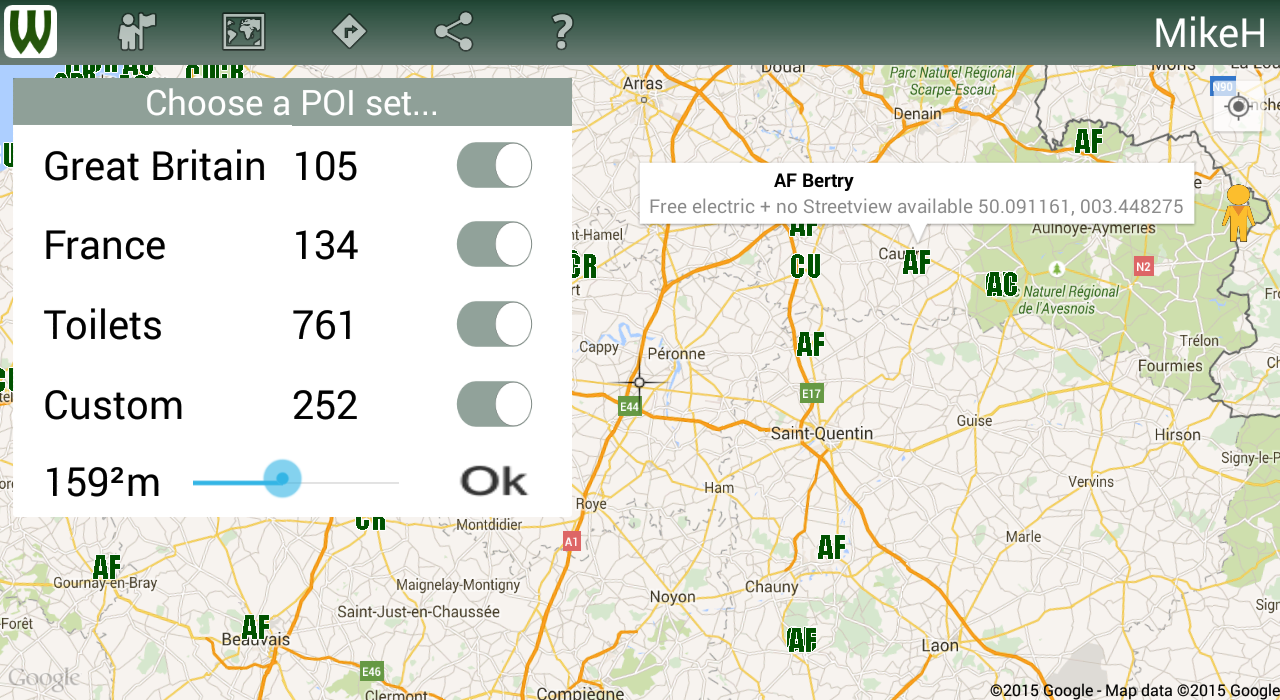Click the 252 count value
Image resolution: width=1280 pixels, height=700 pixels.
(325, 406)
